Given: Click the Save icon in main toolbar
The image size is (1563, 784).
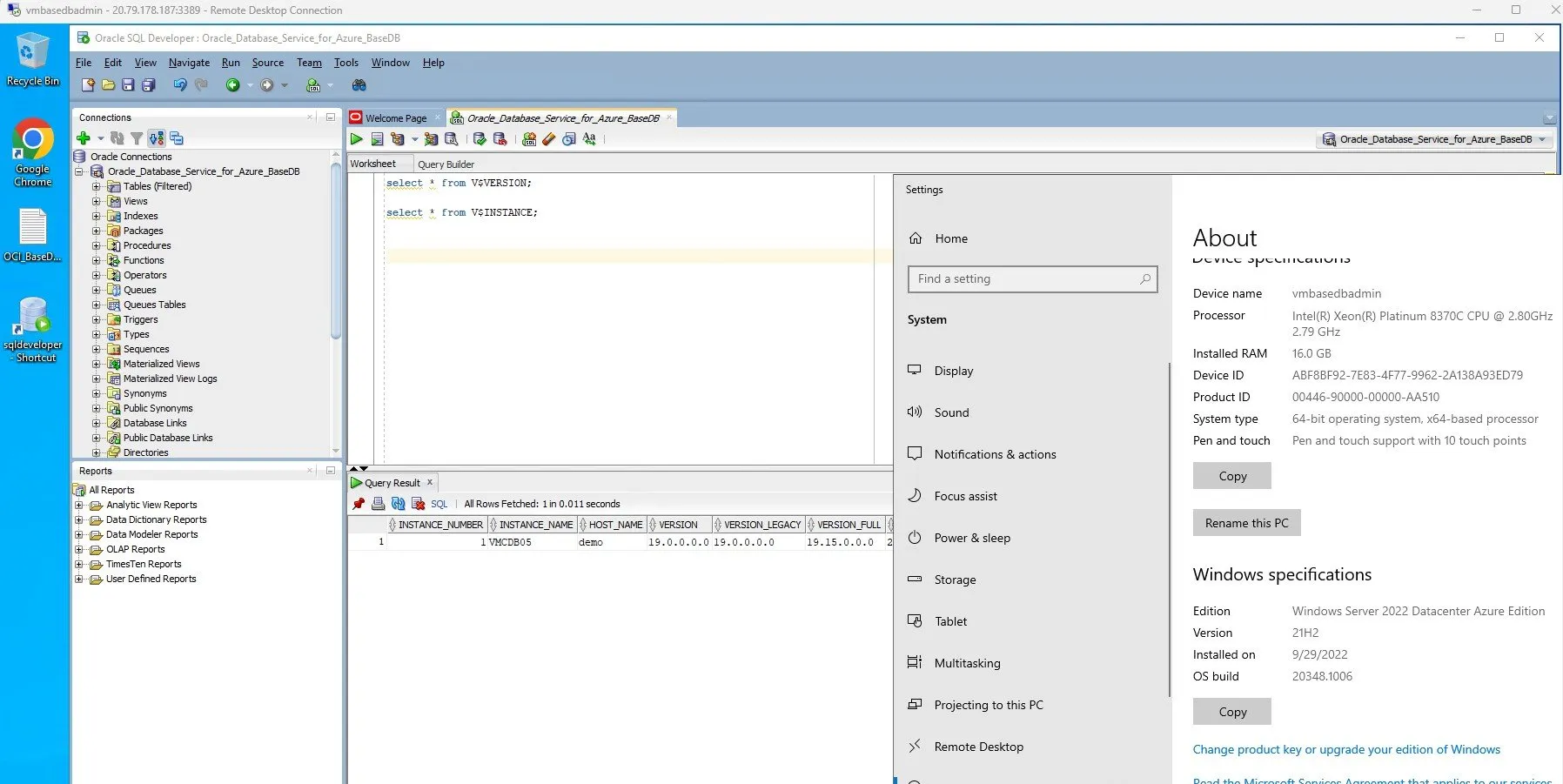Looking at the screenshot, I should 128,85.
